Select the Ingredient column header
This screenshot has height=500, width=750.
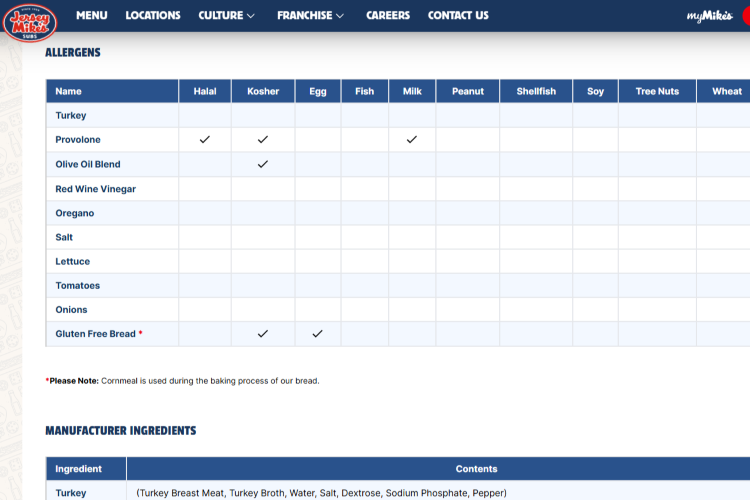86,469
